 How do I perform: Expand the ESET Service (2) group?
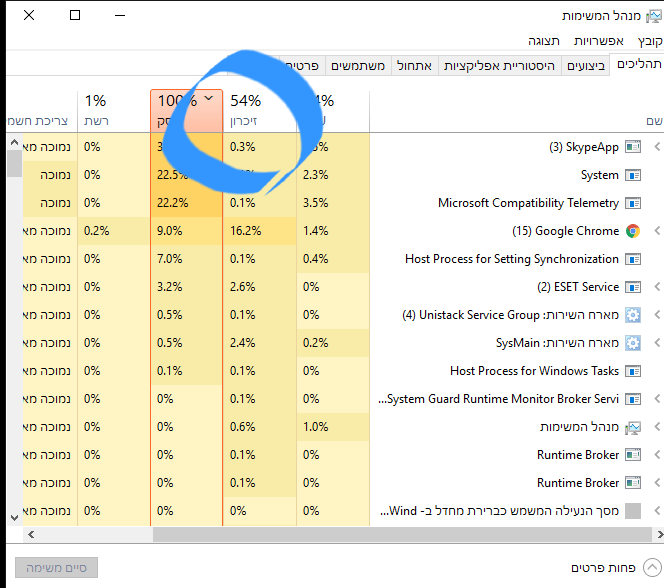click(657, 287)
